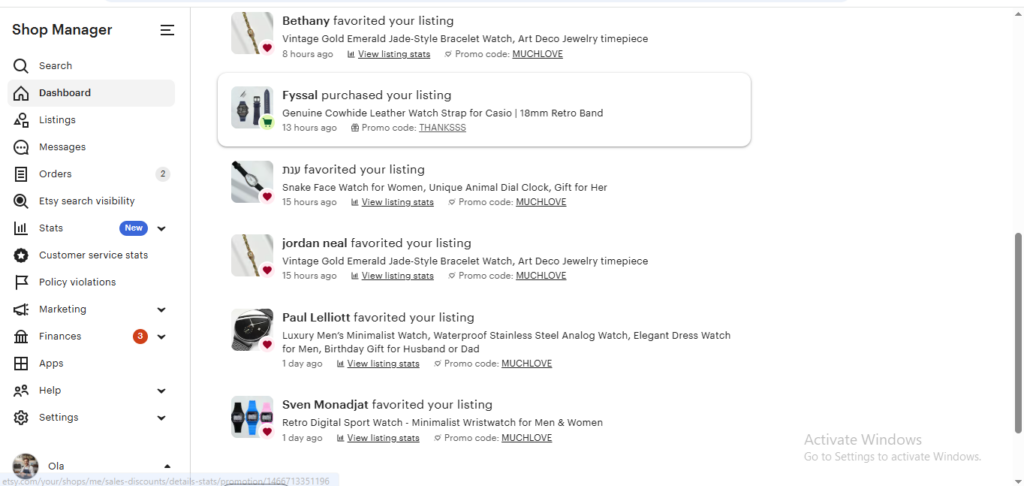Open MUCHLOVE promo for Sven Monadjat's favorite
This screenshot has width=1024, height=486.
526,438
